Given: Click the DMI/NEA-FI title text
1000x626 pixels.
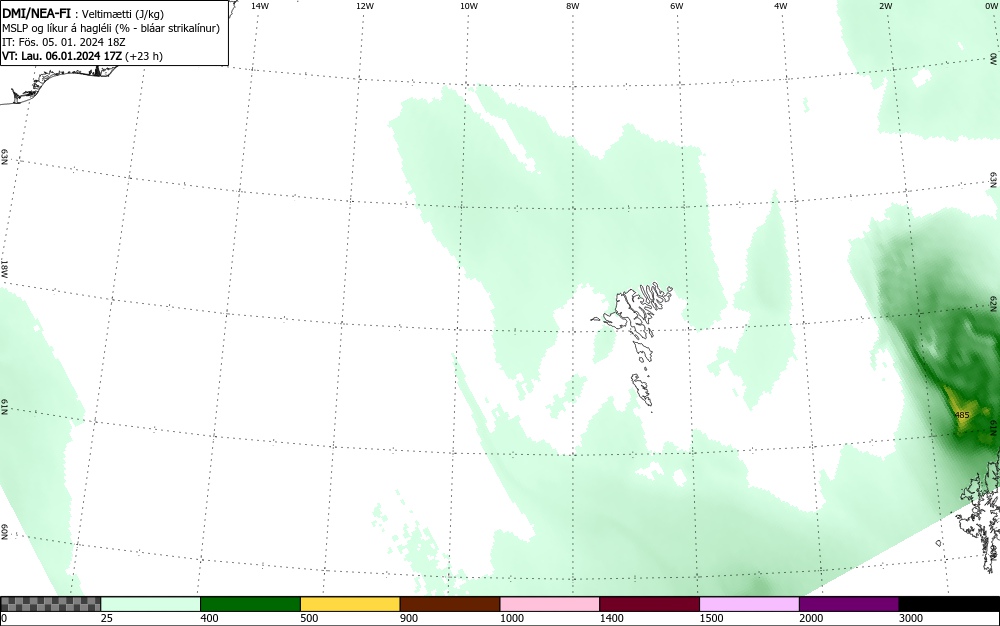Looking at the screenshot, I should tap(36, 14).
